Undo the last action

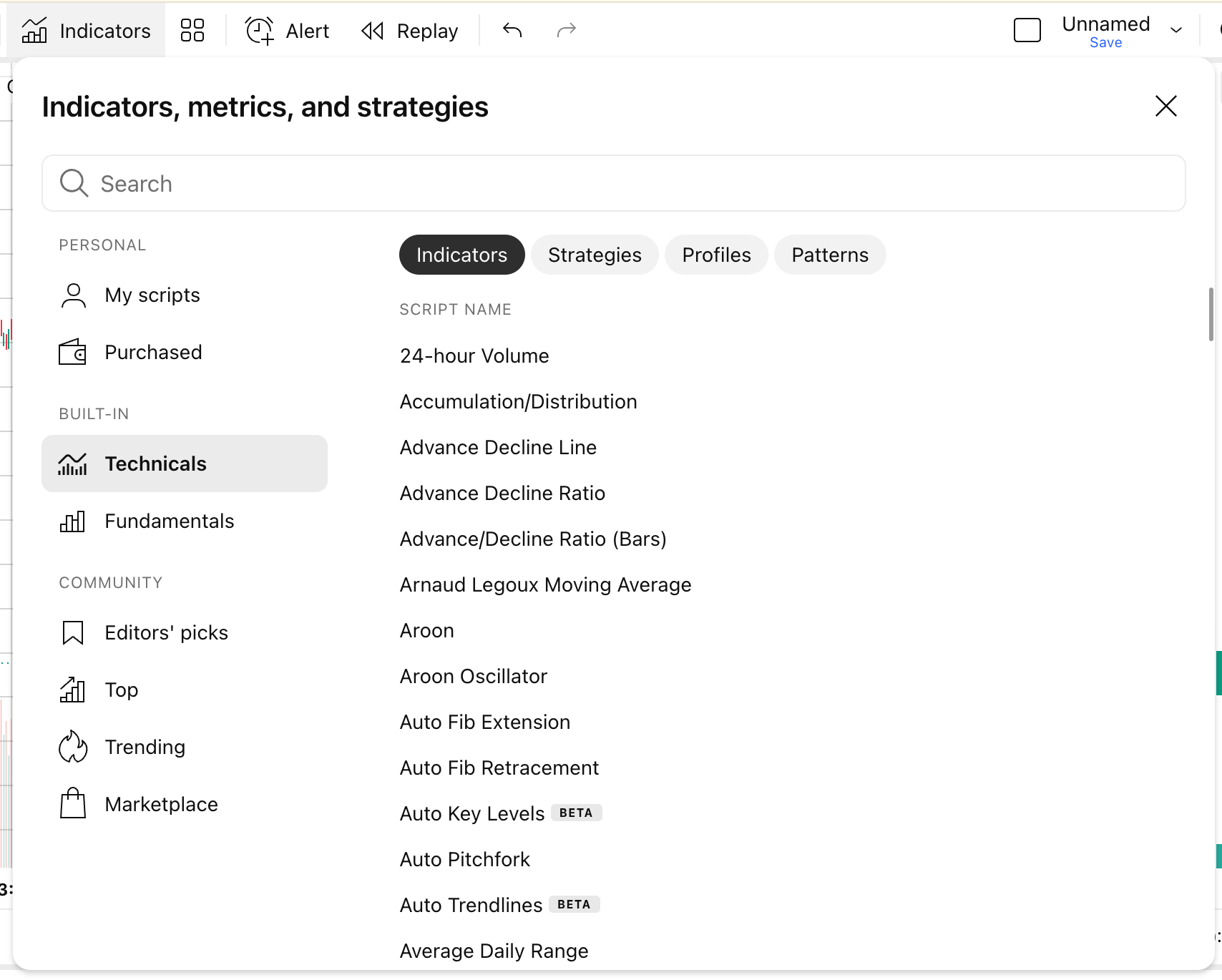(512, 31)
